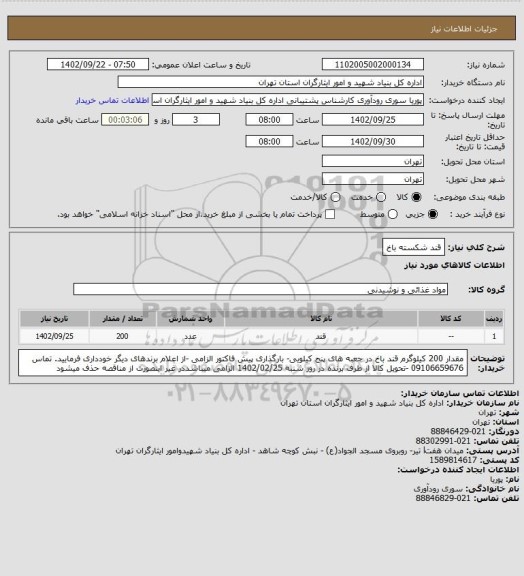Image resolution: width=524 pixels, height=576 pixels.
Task: Open the اطلاعات تماس خریدار link
Action: click(112, 100)
